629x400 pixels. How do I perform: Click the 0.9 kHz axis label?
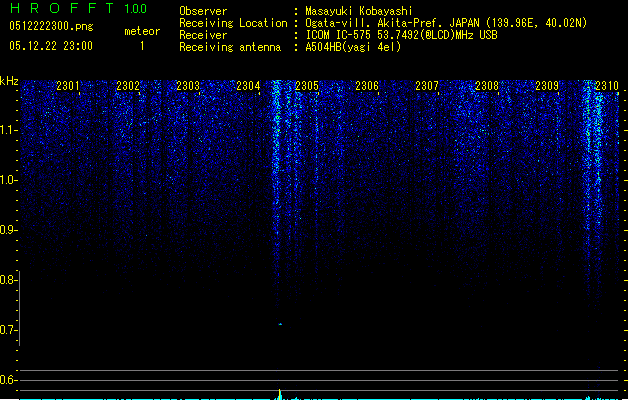9,230
